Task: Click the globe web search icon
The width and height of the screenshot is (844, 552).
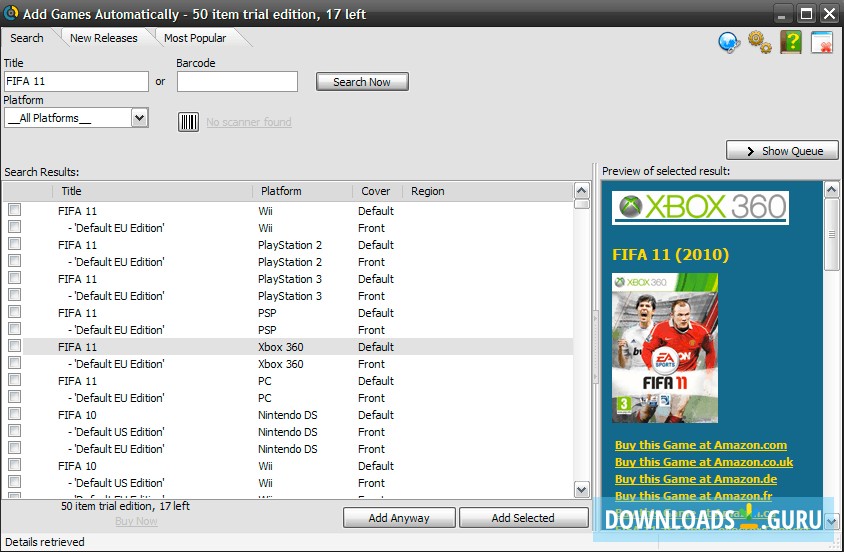Action: point(729,42)
